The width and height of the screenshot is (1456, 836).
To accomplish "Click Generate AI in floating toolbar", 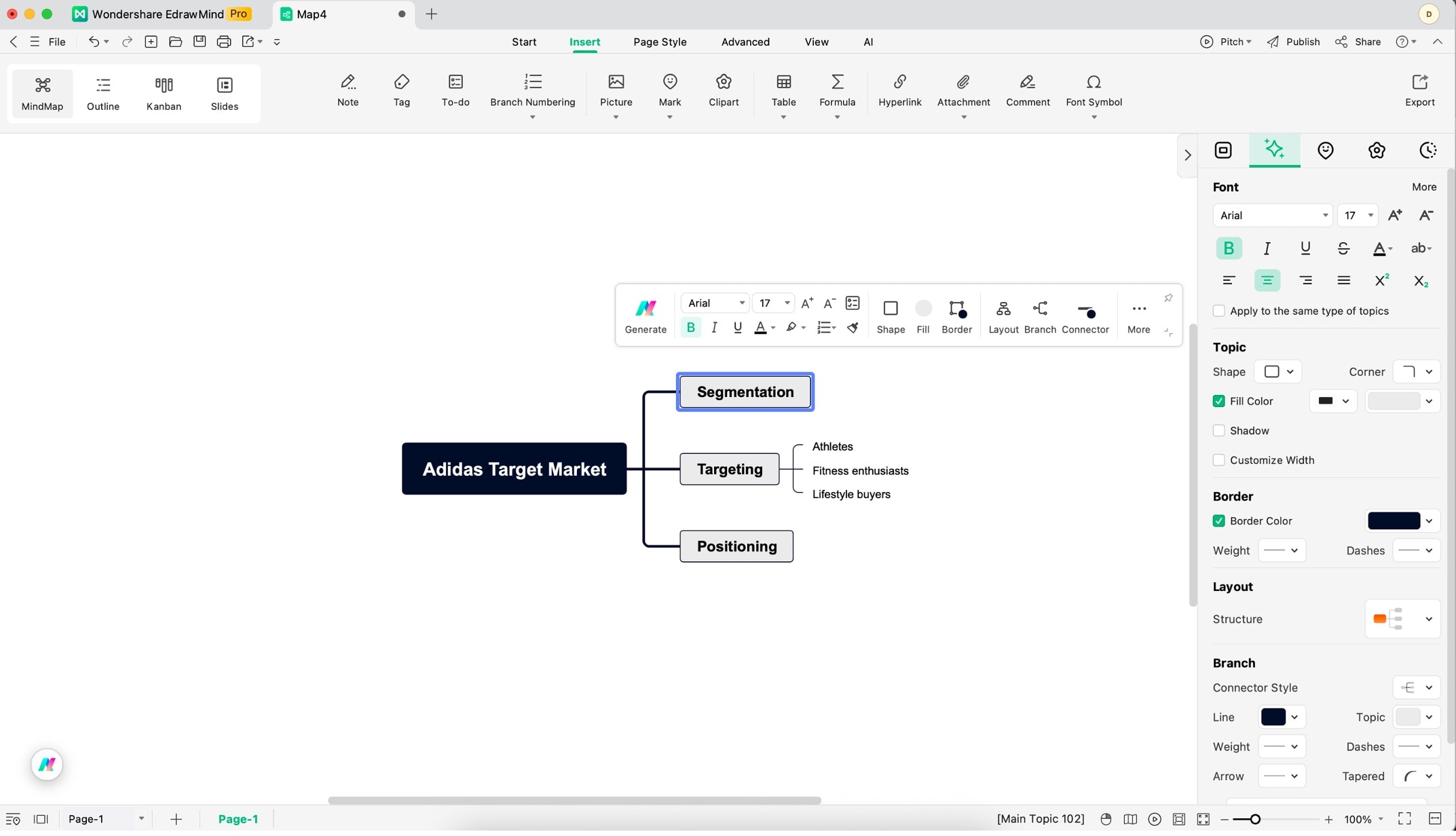I will tap(646, 316).
